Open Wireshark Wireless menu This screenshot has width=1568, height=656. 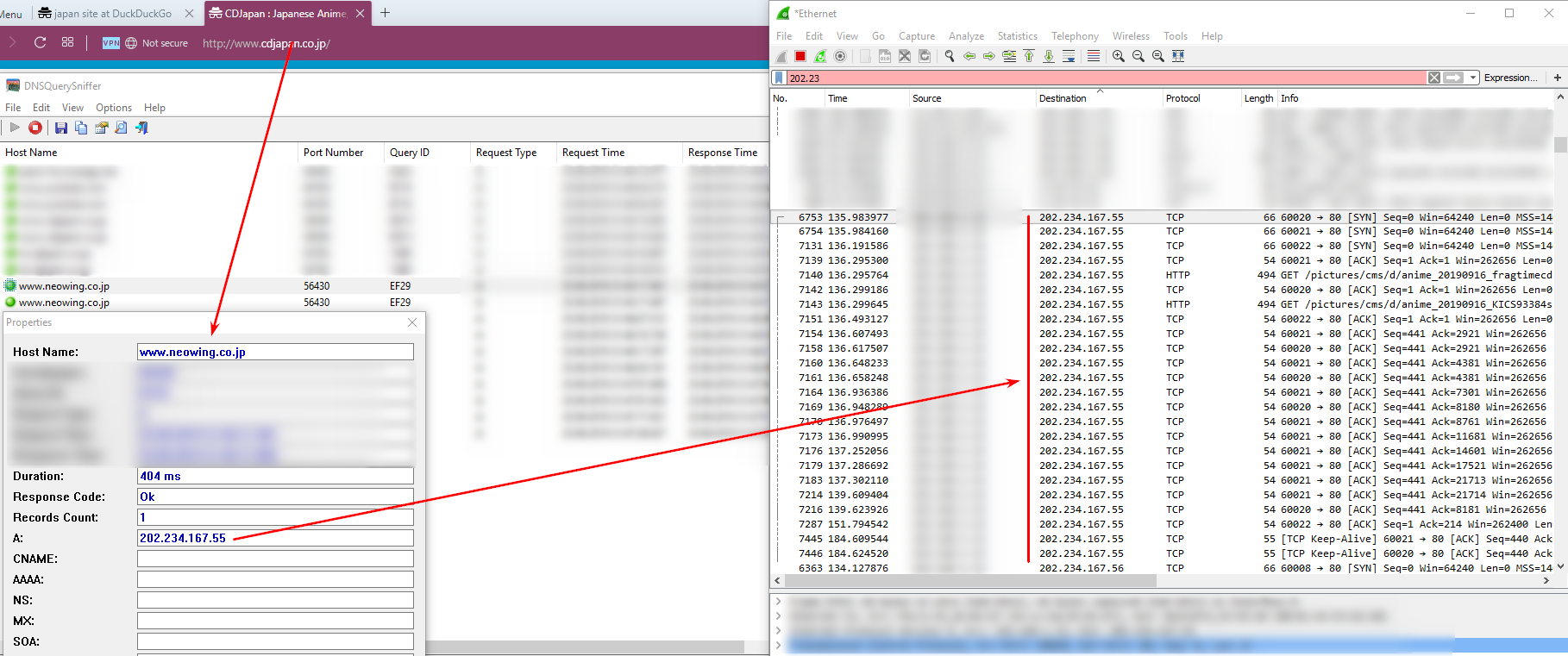point(1131,36)
